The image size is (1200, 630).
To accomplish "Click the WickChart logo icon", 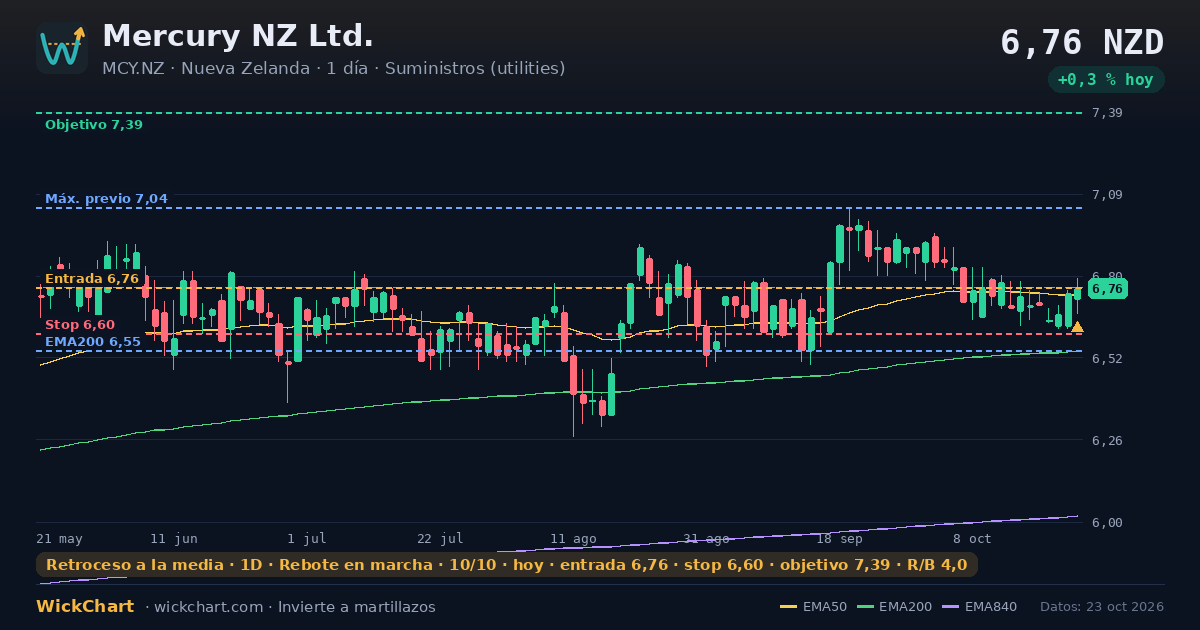I will point(62,48).
